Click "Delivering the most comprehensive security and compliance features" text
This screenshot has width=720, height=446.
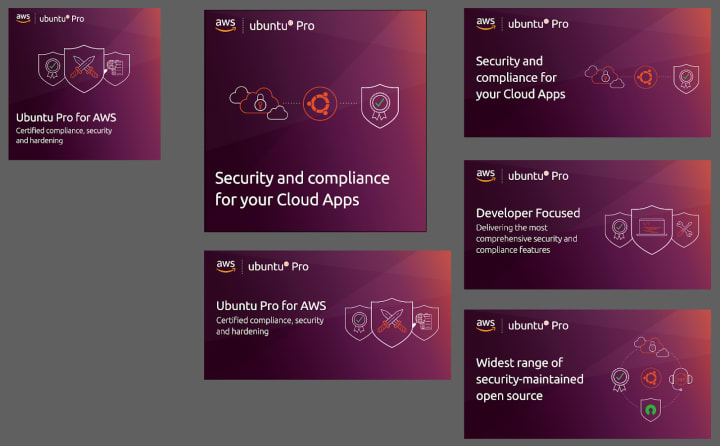tap(527, 239)
